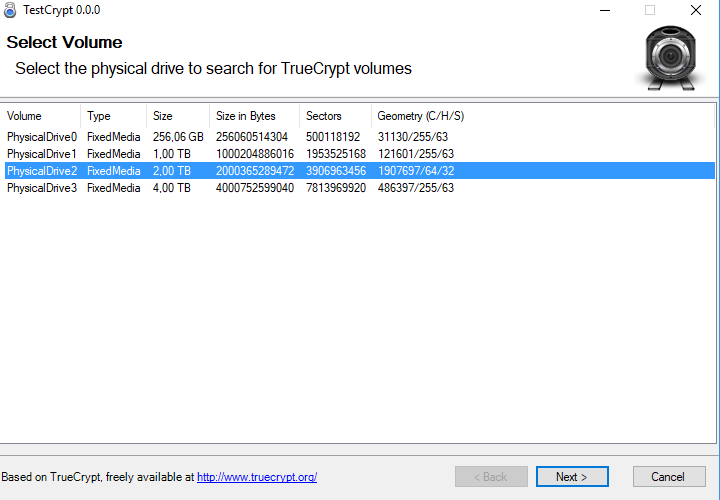Click byte value 1000204886016

pos(255,154)
